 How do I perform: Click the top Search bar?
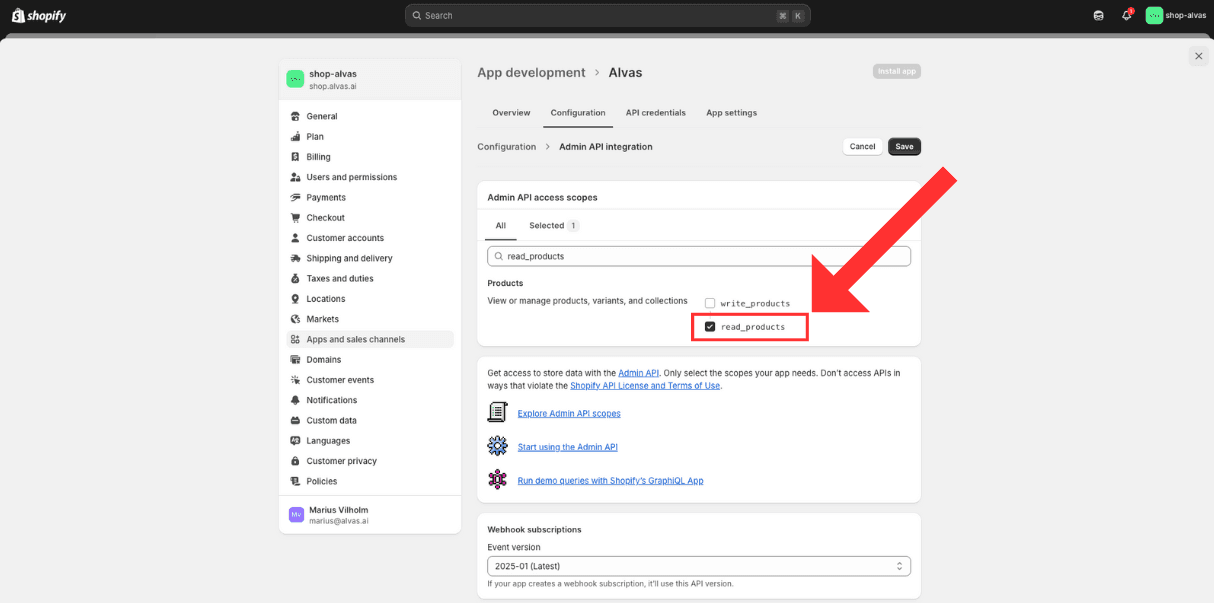tap(608, 15)
